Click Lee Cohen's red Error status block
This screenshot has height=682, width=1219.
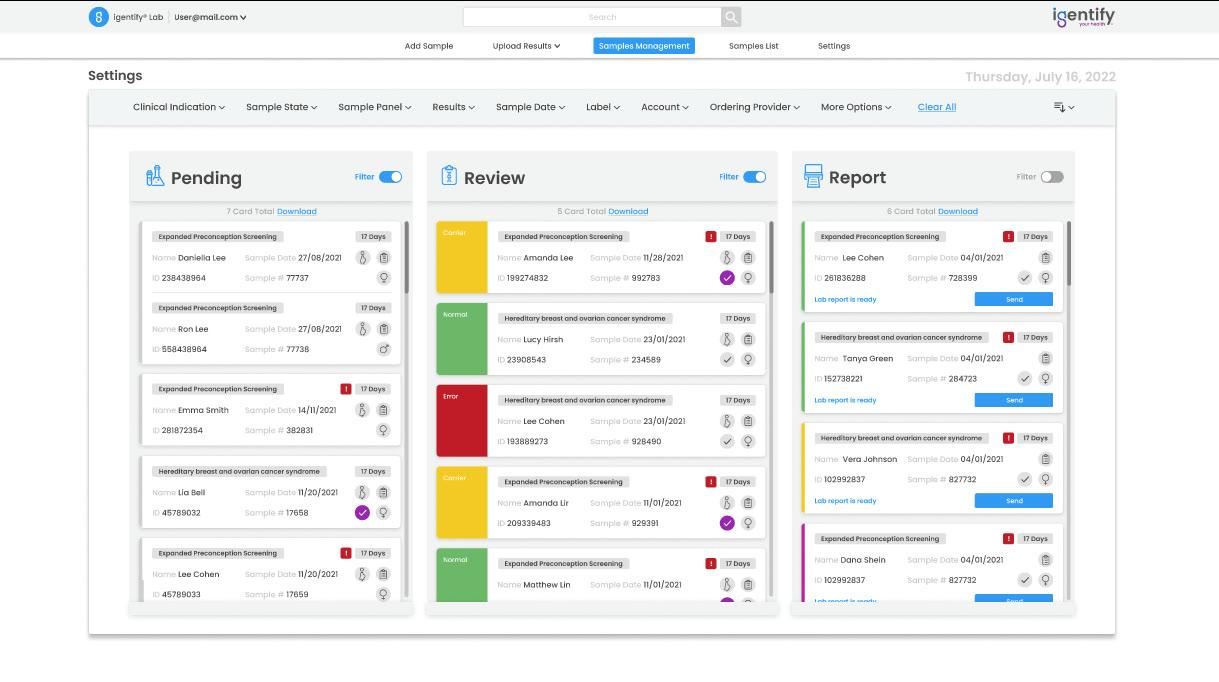462,421
